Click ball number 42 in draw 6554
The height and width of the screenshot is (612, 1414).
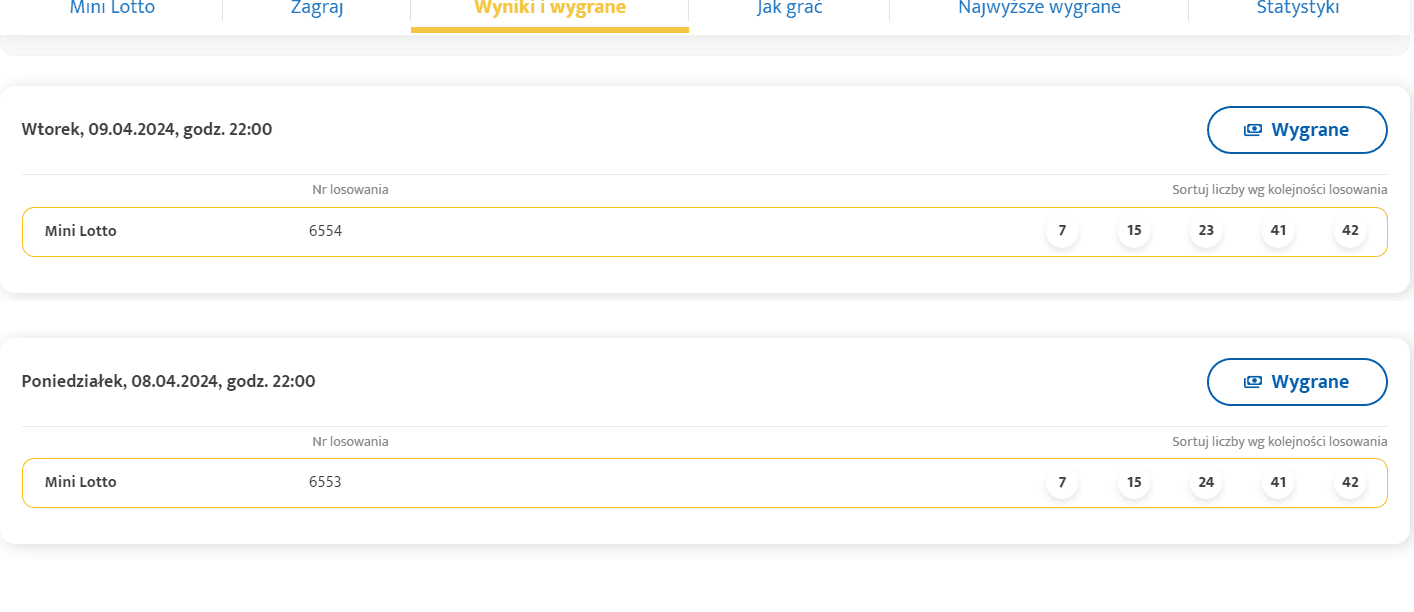tap(1350, 231)
